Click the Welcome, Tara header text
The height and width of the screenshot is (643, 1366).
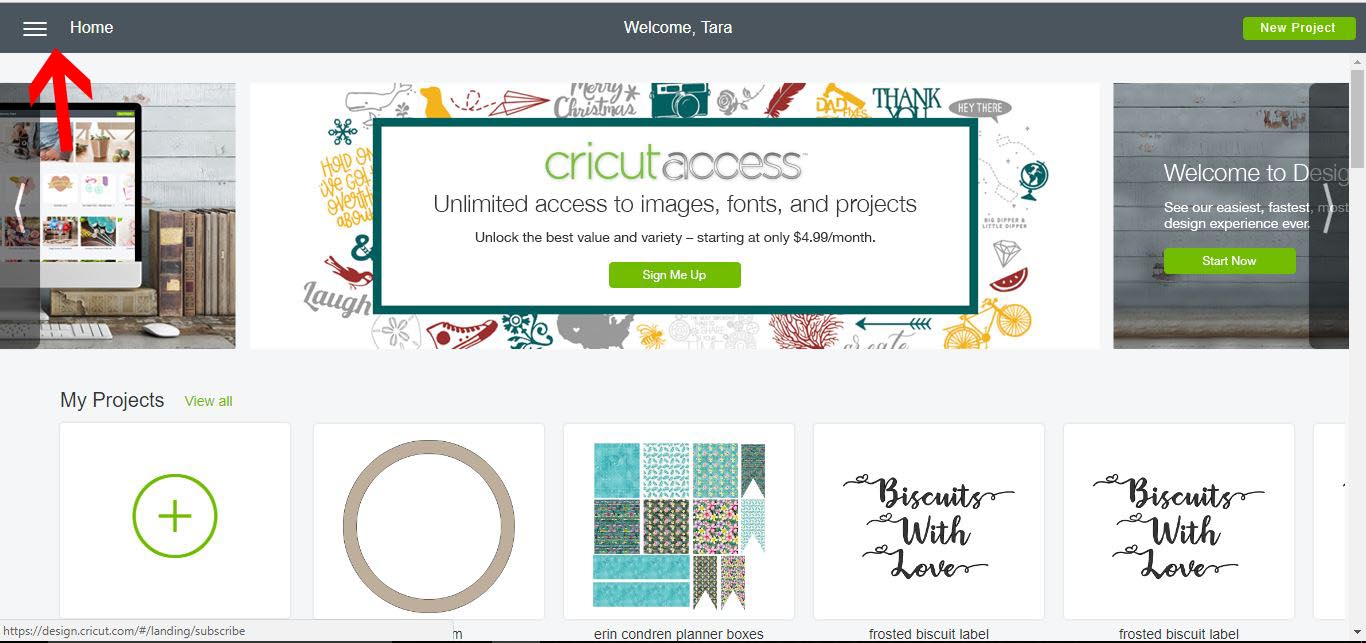pos(678,28)
